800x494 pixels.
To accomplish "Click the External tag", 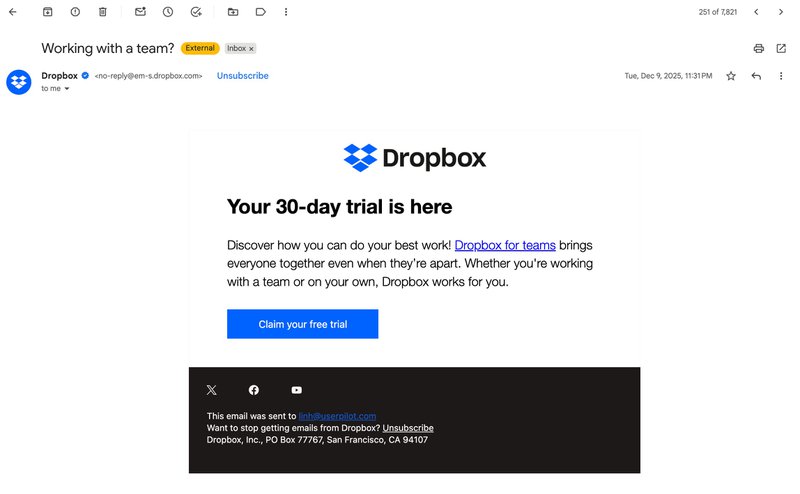I will (x=200, y=48).
